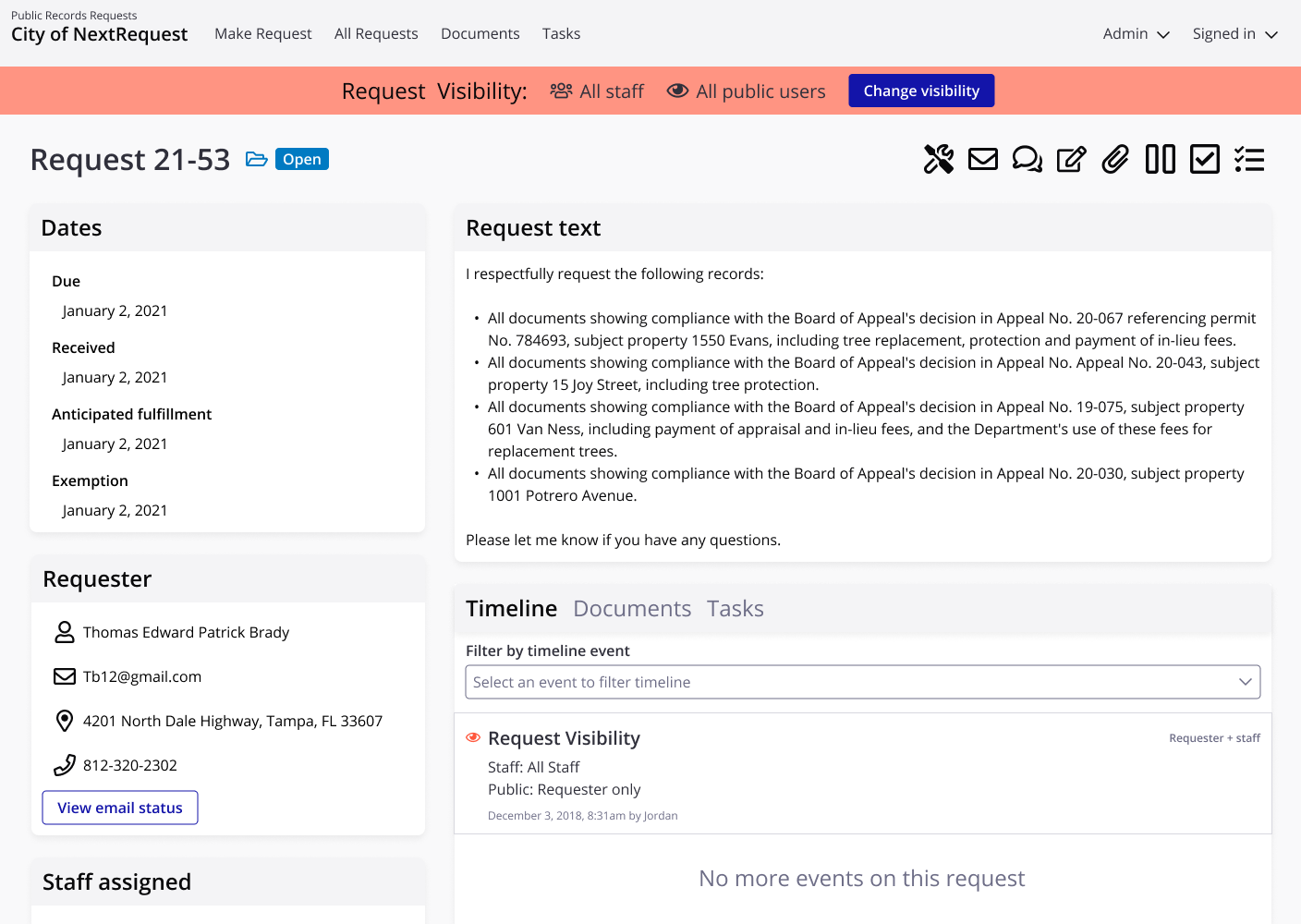Screen dimensions: 1301x924
Task: Edit the request text
Action: click(x=1071, y=159)
